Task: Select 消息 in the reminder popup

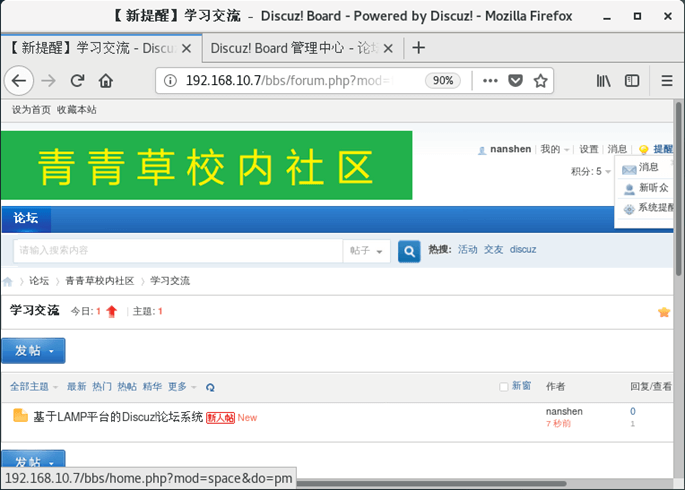Action: pyautogui.click(x=647, y=167)
